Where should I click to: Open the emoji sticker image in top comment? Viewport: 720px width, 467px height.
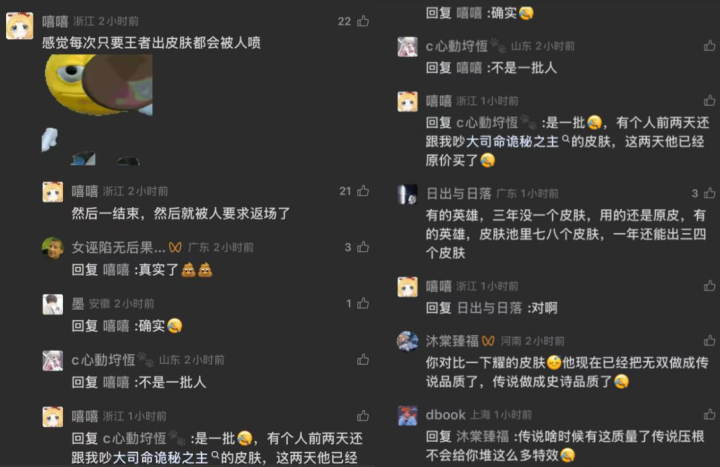pos(99,84)
